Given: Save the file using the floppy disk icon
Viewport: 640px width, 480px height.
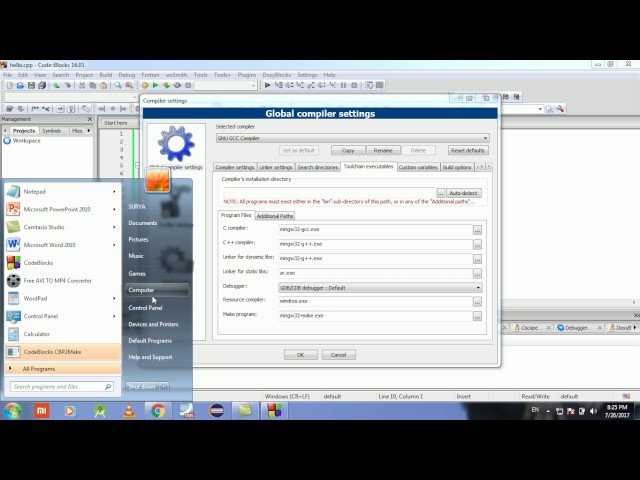Looking at the screenshot, I should pyautogui.click(x=31, y=85).
